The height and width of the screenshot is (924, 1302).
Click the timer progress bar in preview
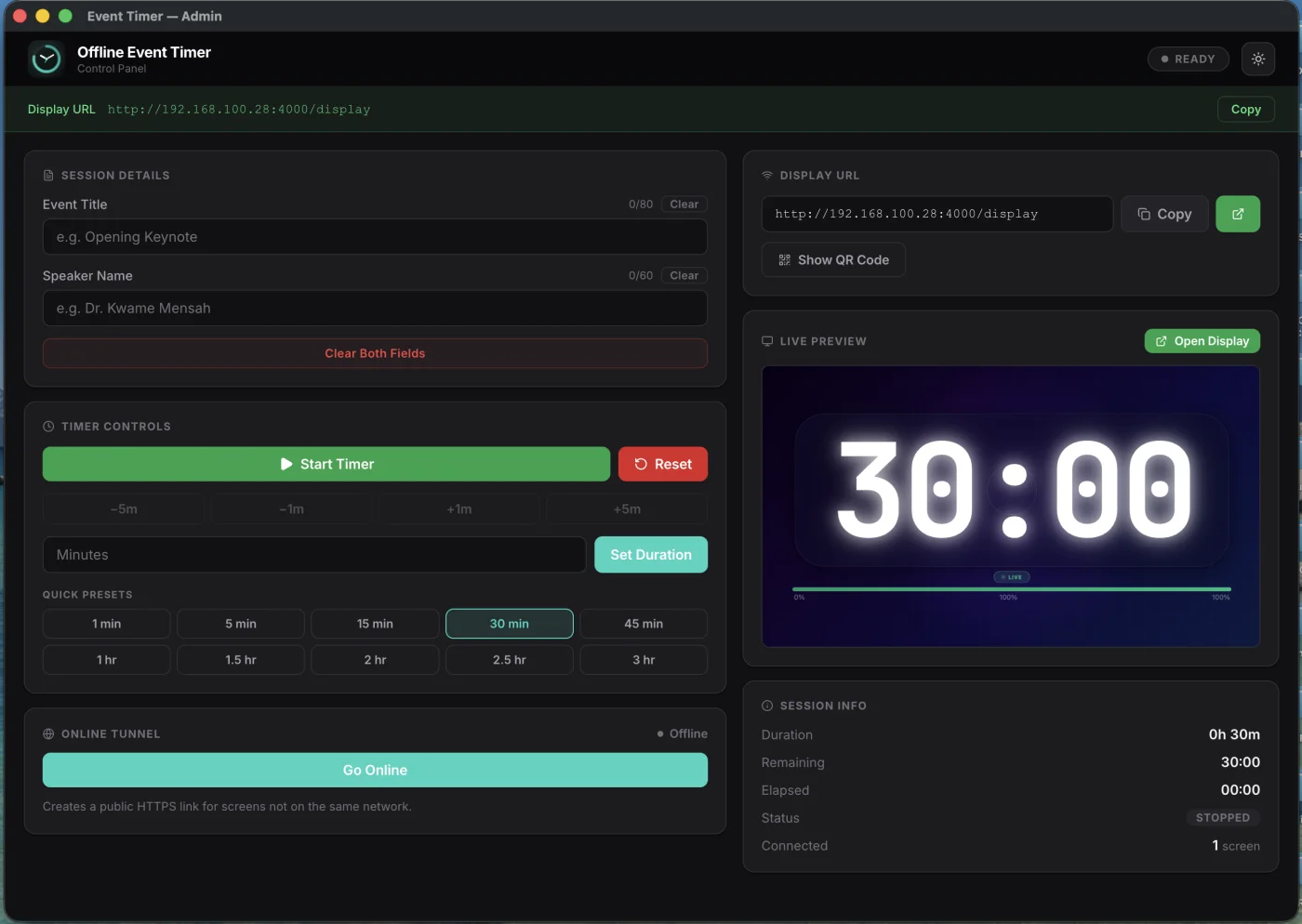(x=1011, y=588)
